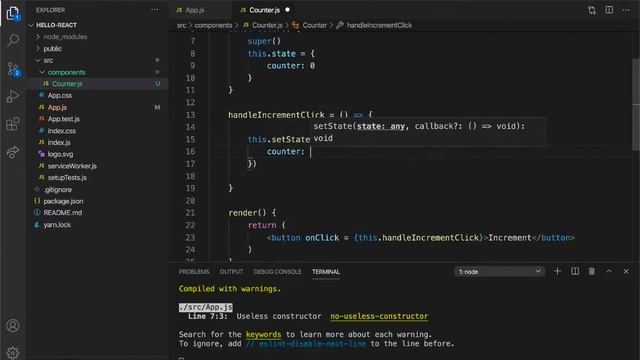
Task: Click the ./src/App.js path in terminal
Action: click(206, 307)
